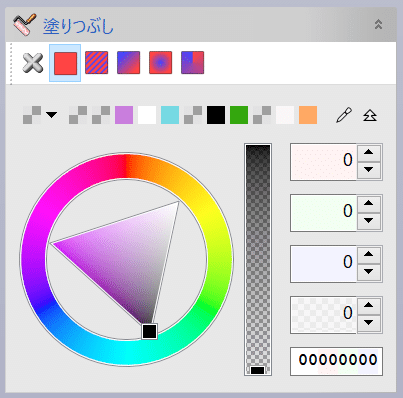Pick the black color swatch
The width and height of the screenshot is (403, 398).
pos(216,115)
